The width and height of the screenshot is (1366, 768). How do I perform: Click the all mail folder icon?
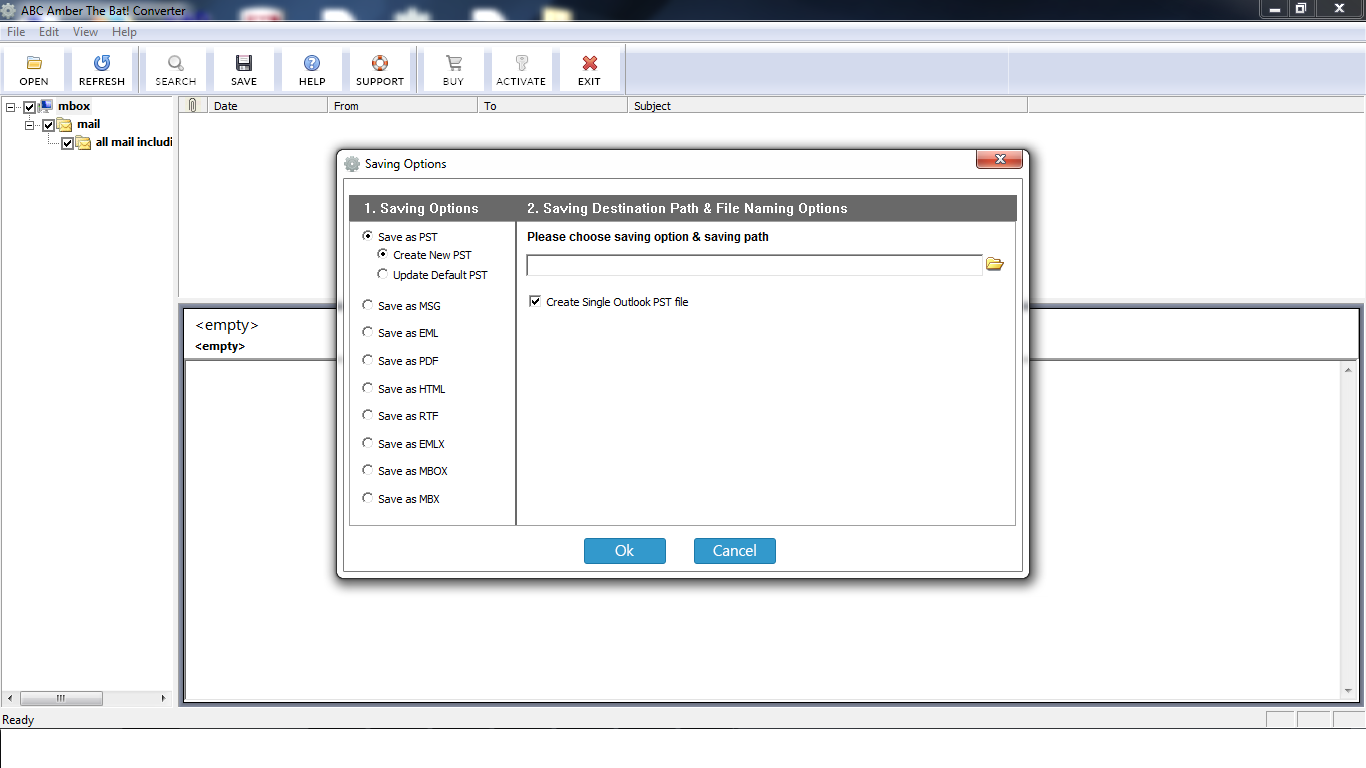84,143
